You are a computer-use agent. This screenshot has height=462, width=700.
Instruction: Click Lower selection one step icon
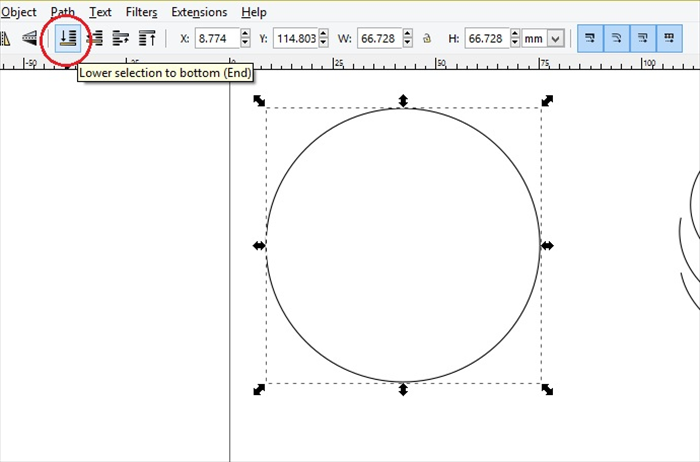95,38
